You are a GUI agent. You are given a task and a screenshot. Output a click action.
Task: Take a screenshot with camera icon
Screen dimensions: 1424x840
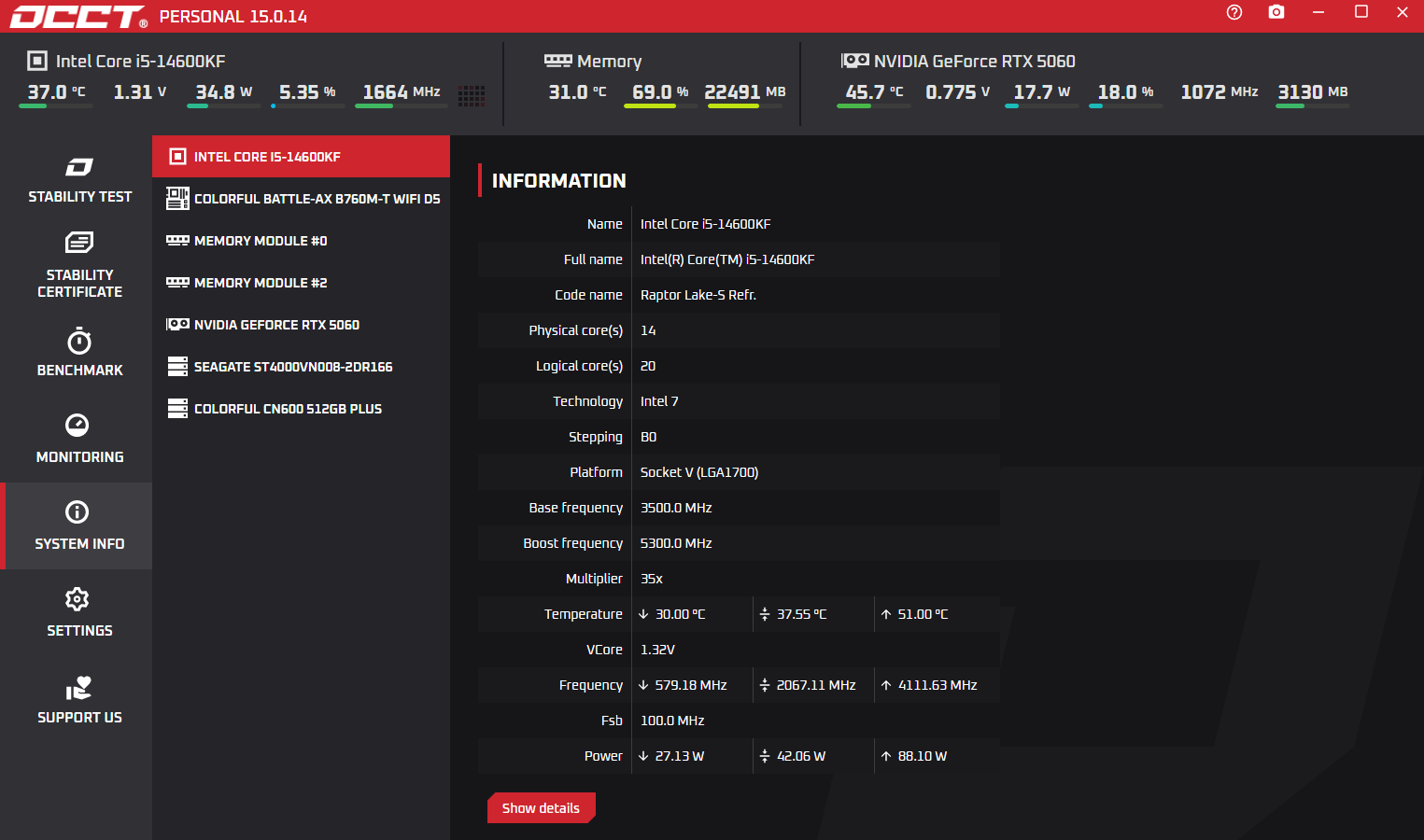click(x=1276, y=12)
